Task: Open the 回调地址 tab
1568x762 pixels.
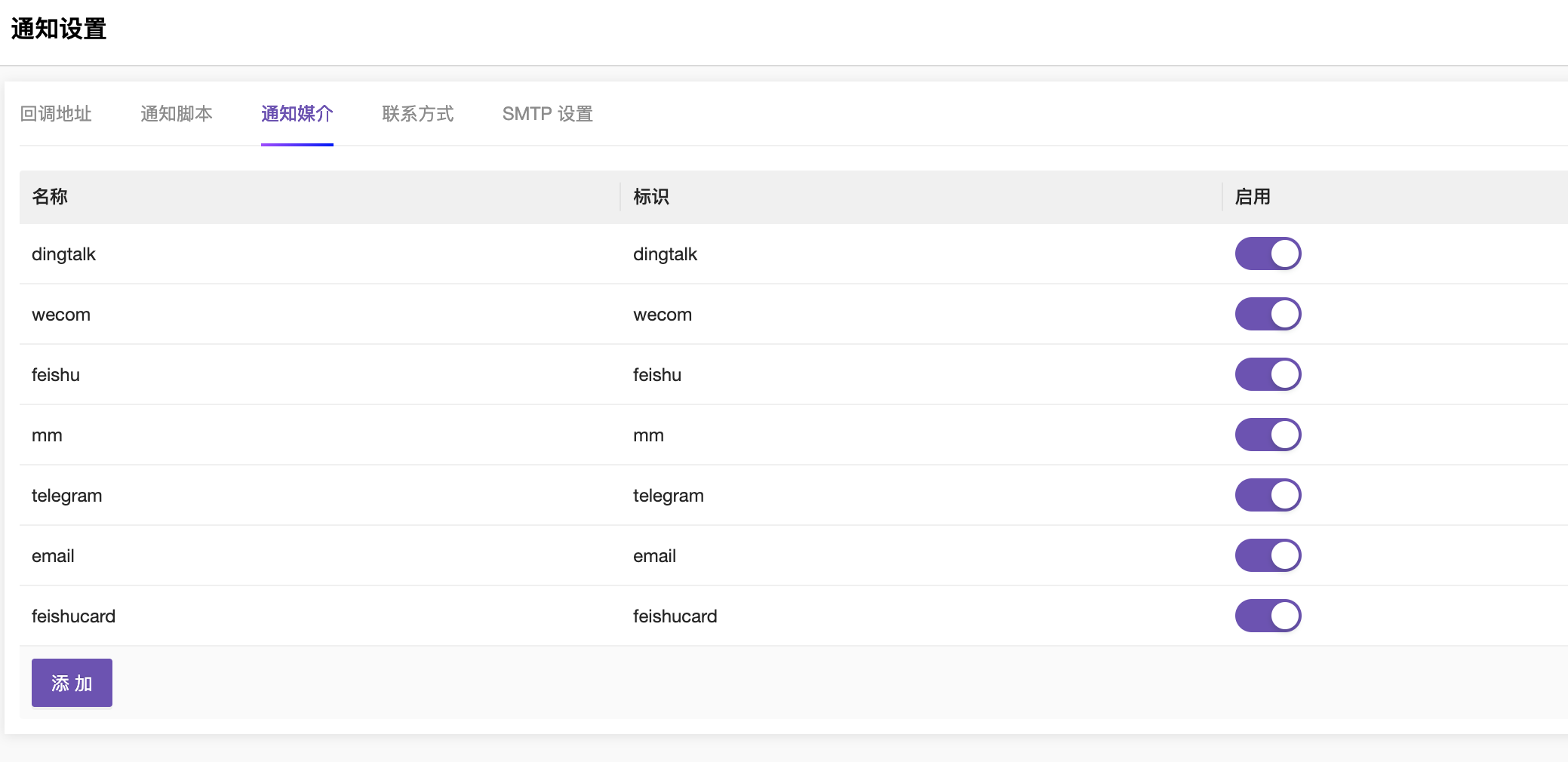Action: pos(56,114)
